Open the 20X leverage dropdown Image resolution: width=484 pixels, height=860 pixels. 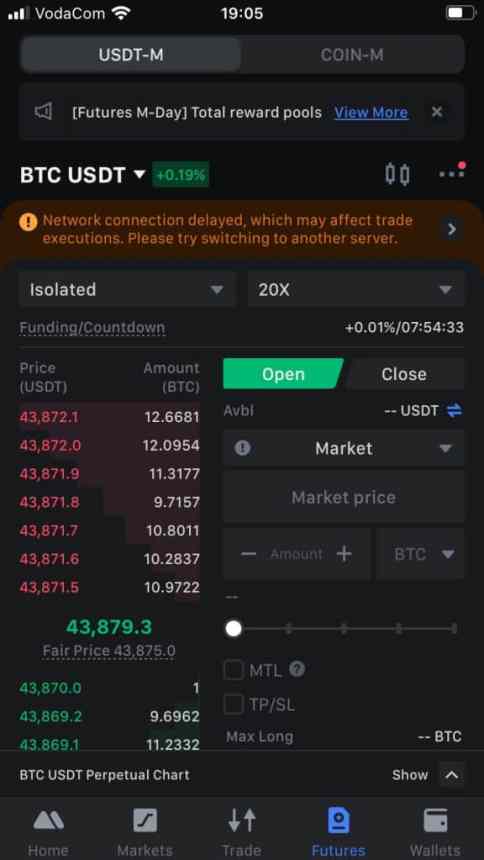click(356, 289)
